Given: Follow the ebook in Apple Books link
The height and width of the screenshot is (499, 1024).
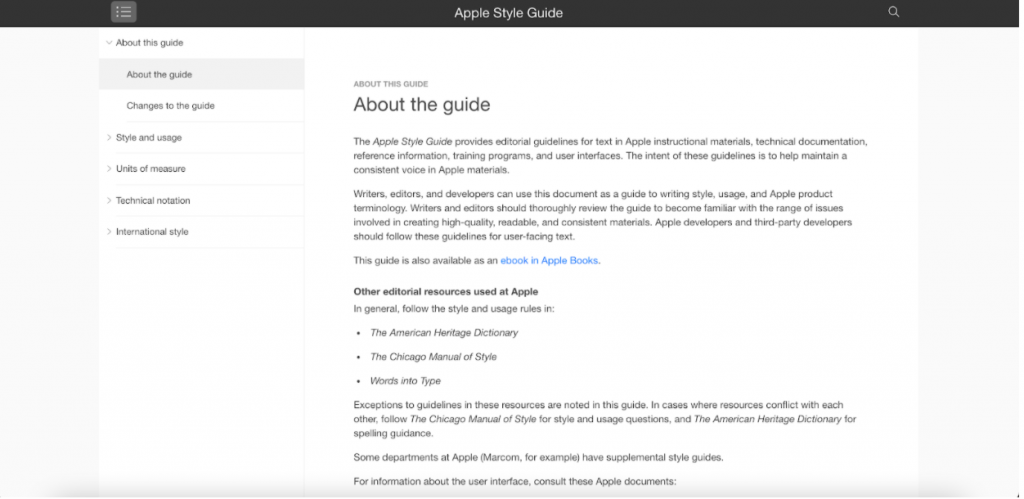Looking at the screenshot, I should [x=551, y=260].
